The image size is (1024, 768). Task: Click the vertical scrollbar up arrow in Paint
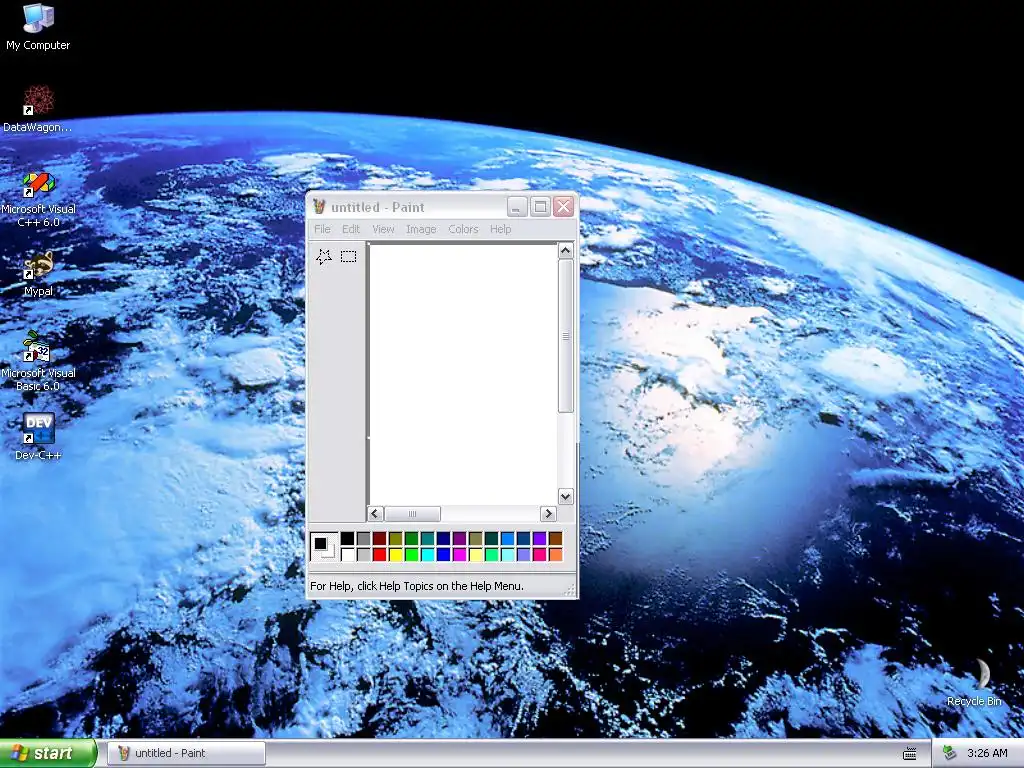(566, 251)
